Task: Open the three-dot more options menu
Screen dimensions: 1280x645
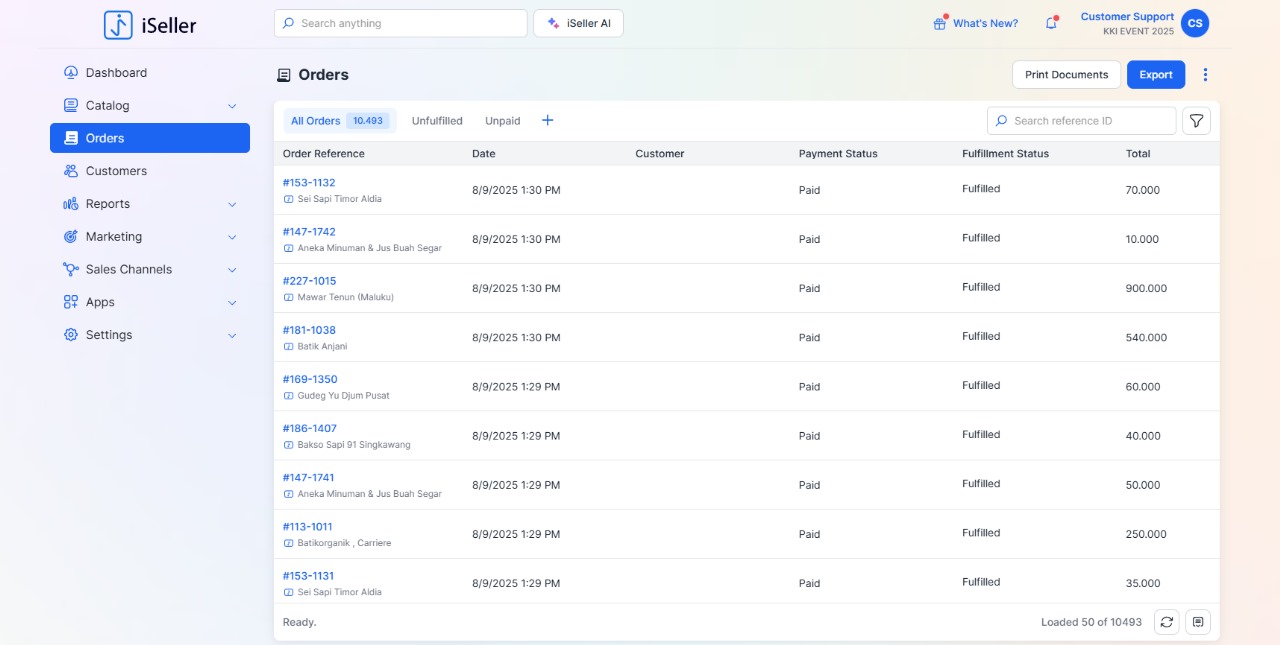Action: (1205, 75)
